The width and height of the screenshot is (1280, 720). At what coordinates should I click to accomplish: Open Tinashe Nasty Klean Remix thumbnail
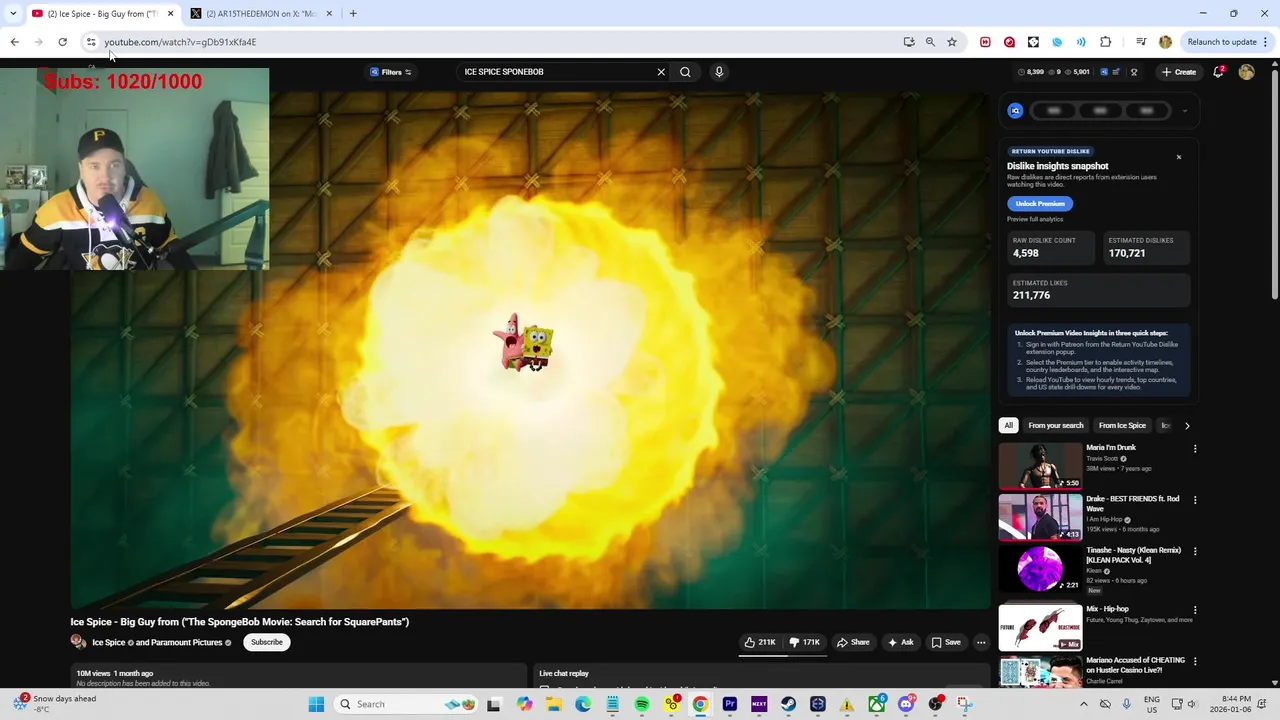[1040, 568]
